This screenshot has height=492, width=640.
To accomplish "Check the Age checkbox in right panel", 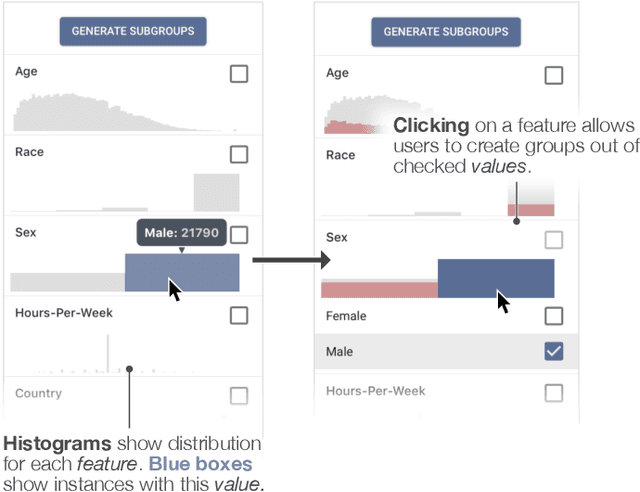I will point(553,74).
